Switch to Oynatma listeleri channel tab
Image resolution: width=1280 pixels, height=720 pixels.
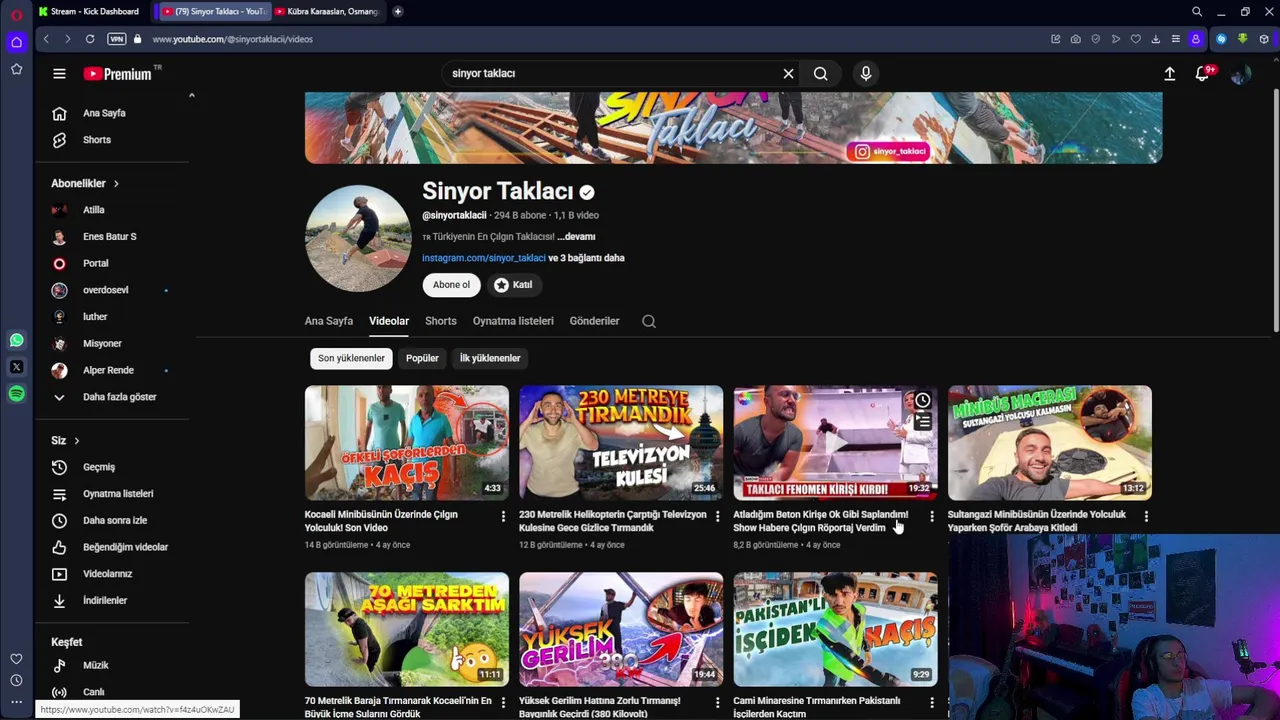tap(513, 321)
